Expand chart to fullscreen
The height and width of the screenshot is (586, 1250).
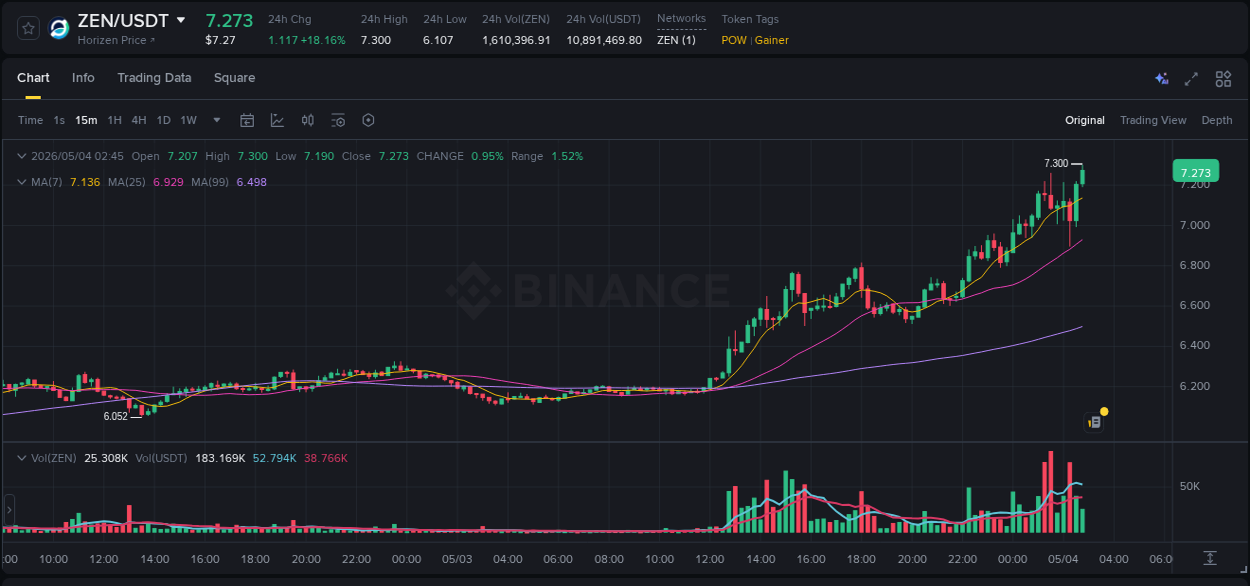click(1191, 79)
